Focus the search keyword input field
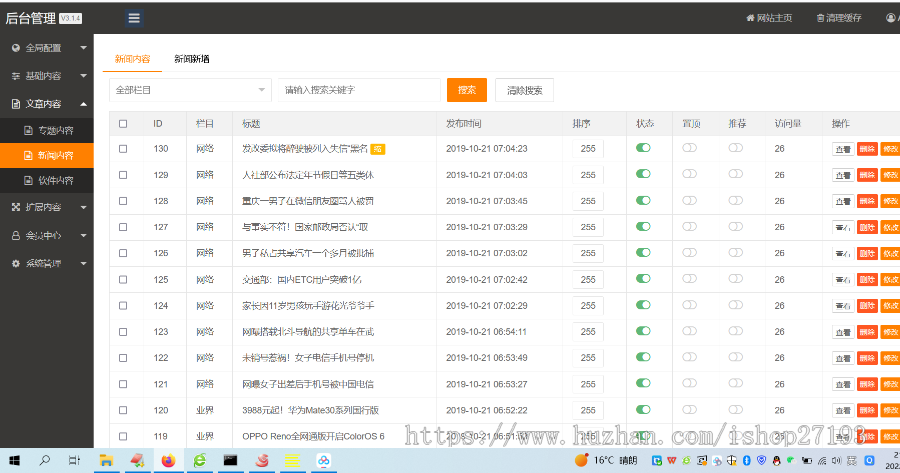 359,90
